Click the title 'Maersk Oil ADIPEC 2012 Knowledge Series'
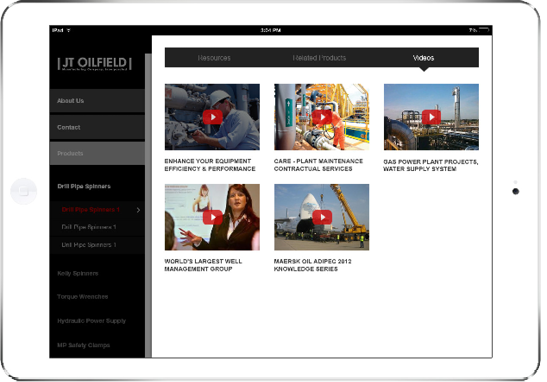Image resolution: width=547 pixels, height=382 pixels. click(x=313, y=265)
